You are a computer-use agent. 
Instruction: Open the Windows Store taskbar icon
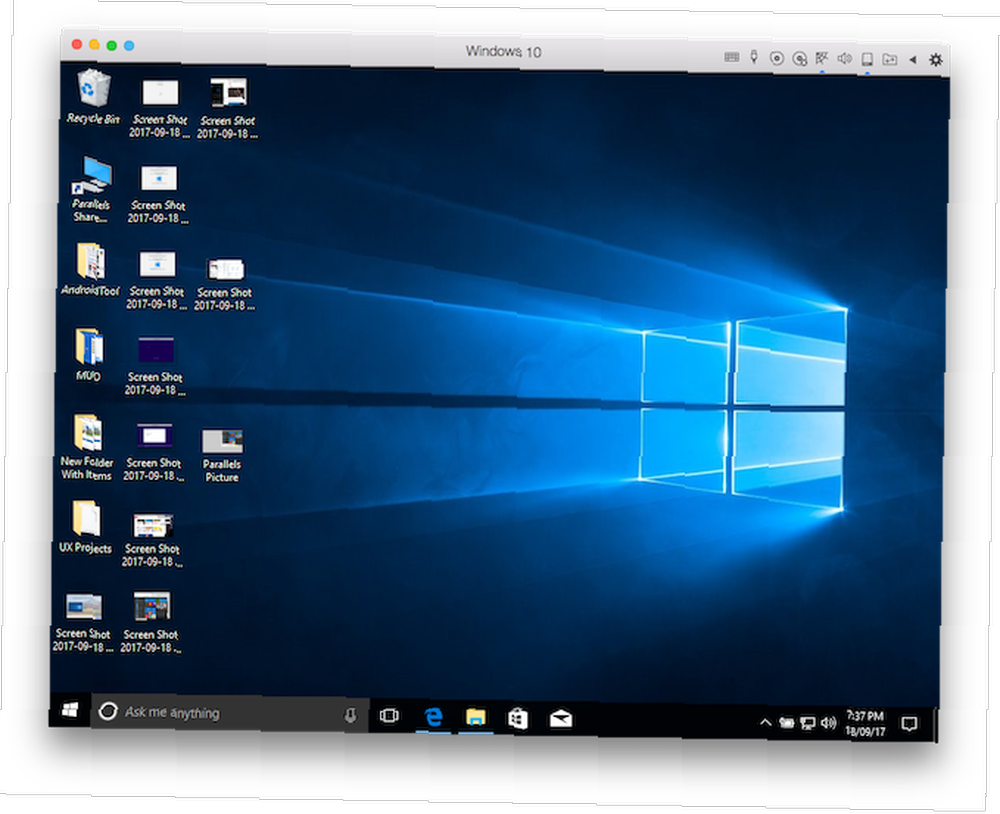[518, 719]
